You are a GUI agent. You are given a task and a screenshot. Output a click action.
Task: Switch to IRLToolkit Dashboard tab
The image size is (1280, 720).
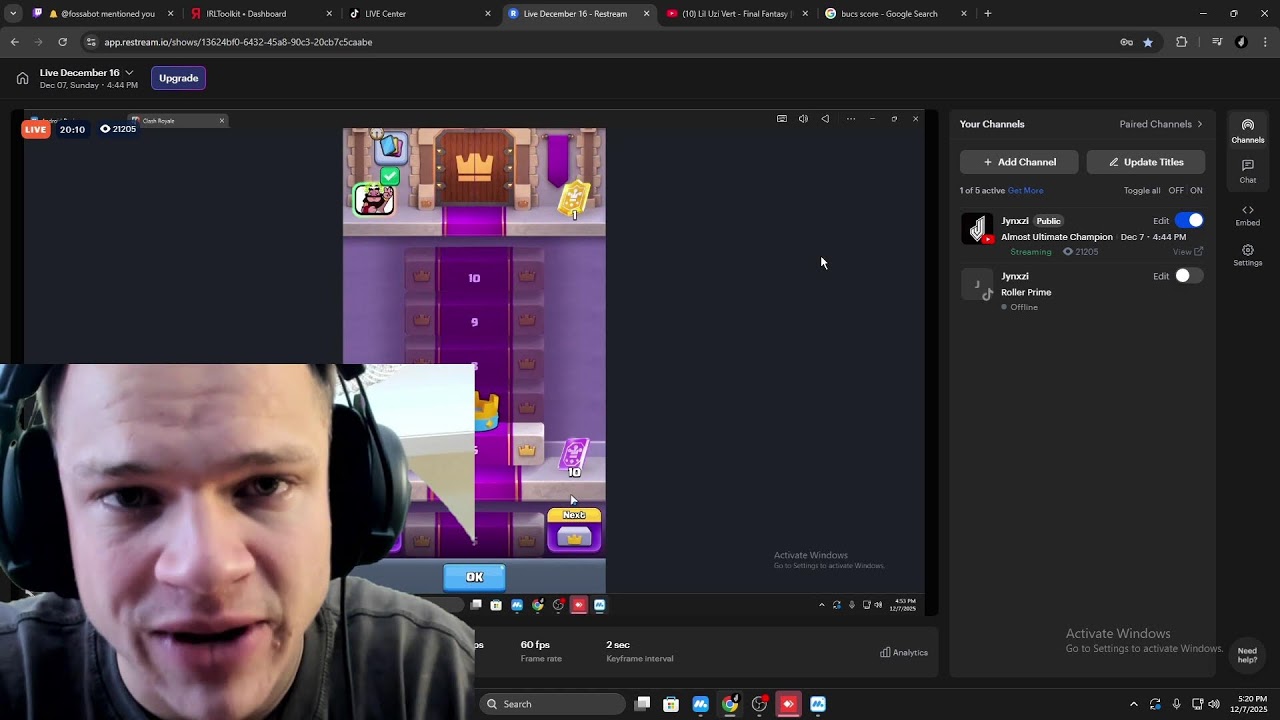click(x=262, y=14)
